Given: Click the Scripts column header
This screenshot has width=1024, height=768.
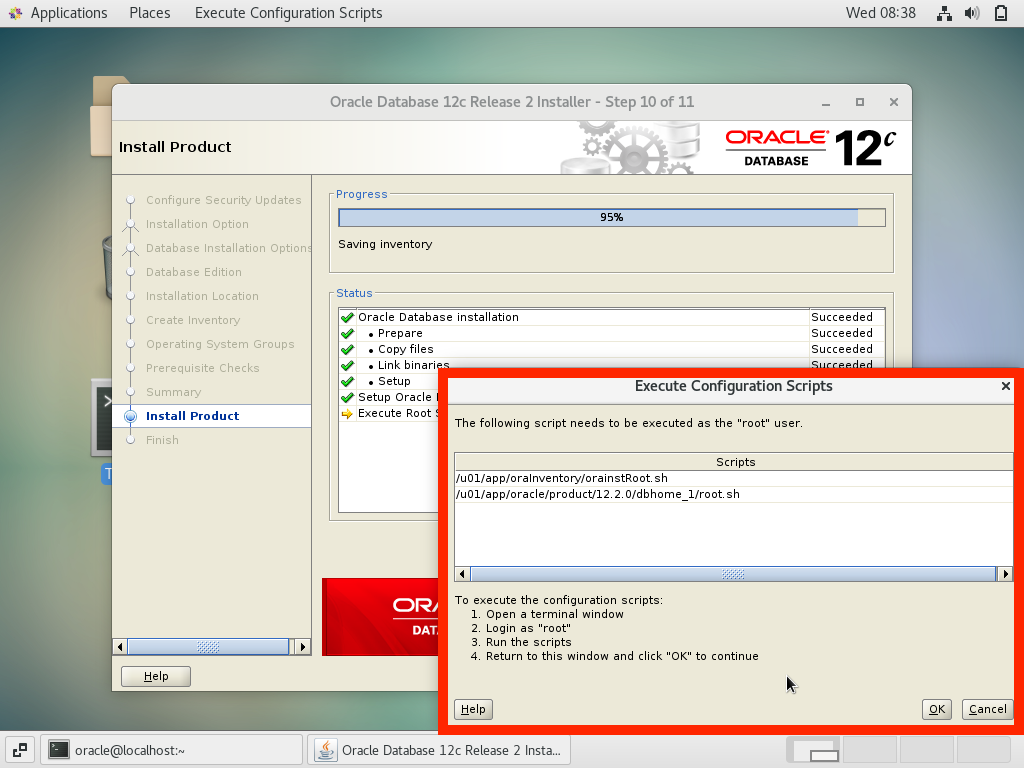Looking at the screenshot, I should click(735, 462).
